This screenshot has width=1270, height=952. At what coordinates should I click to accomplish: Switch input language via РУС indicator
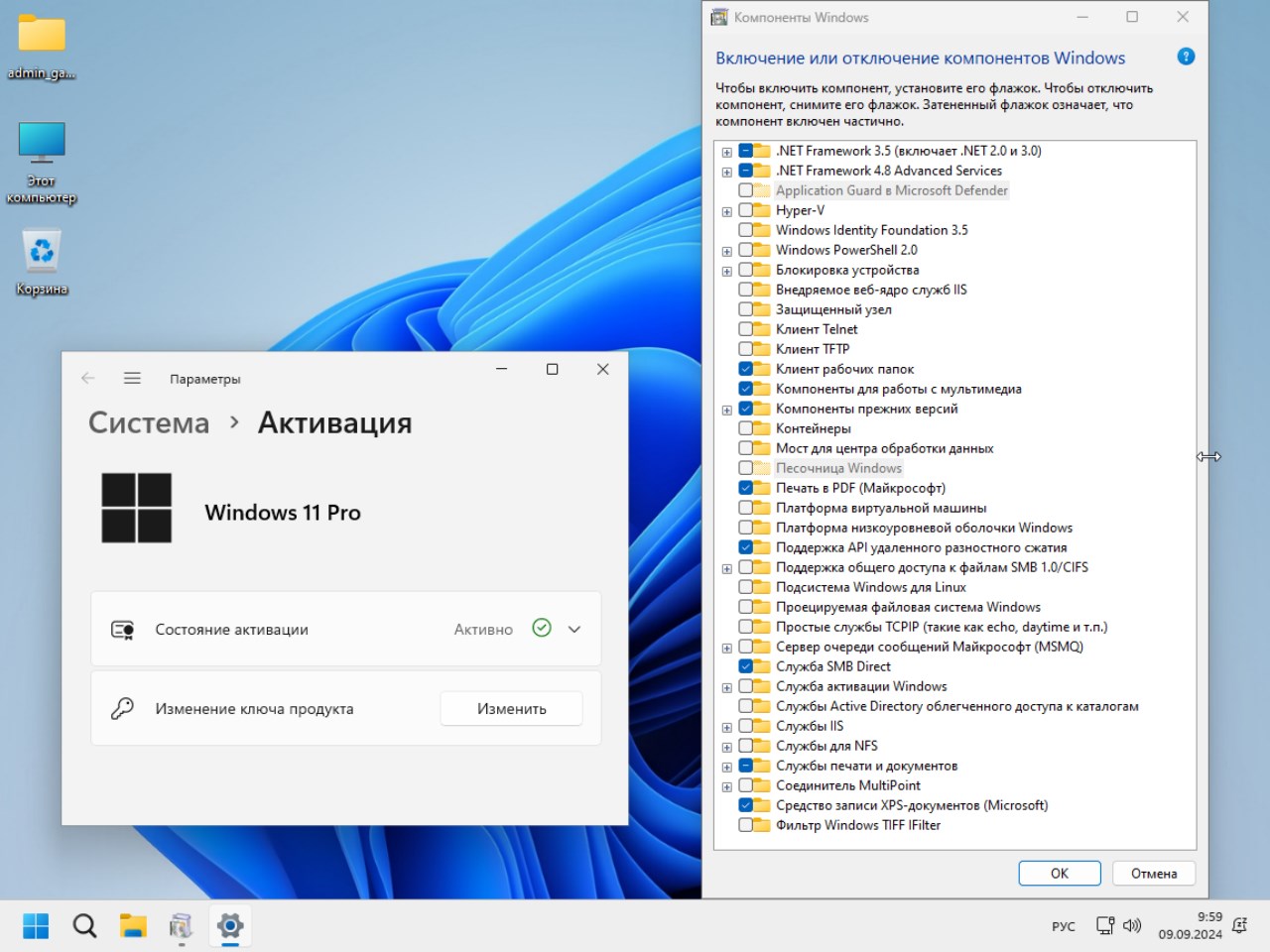pos(1064,926)
